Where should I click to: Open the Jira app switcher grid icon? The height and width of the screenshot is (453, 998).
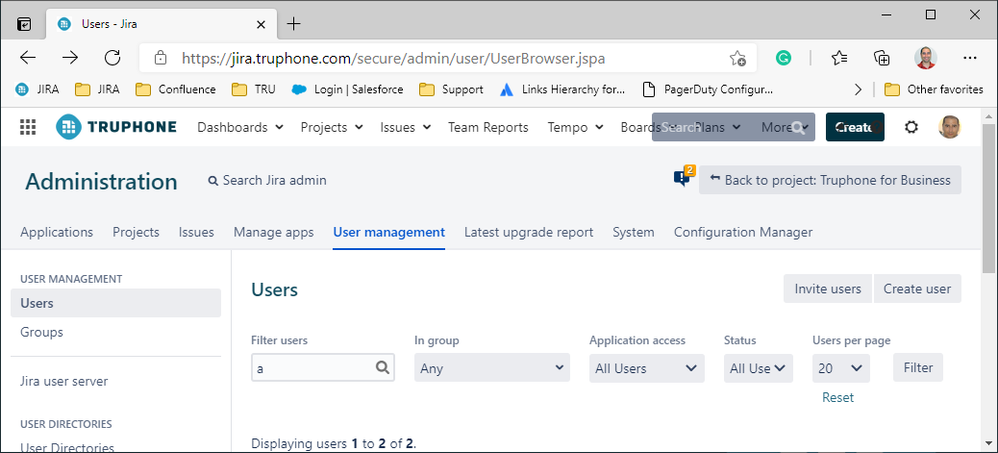[x=27, y=127]
